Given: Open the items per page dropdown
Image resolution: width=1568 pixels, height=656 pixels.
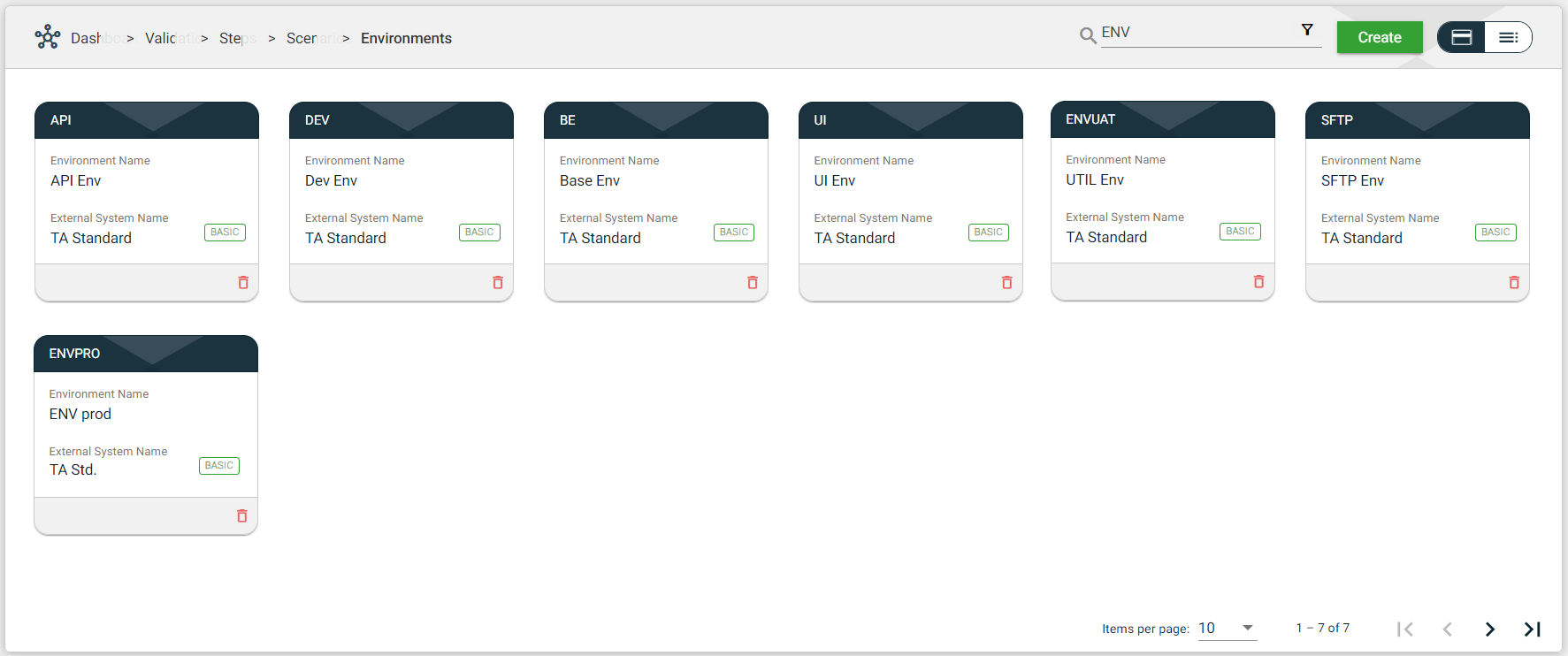Looking at the screenshot, I should tap(1227, 629).
